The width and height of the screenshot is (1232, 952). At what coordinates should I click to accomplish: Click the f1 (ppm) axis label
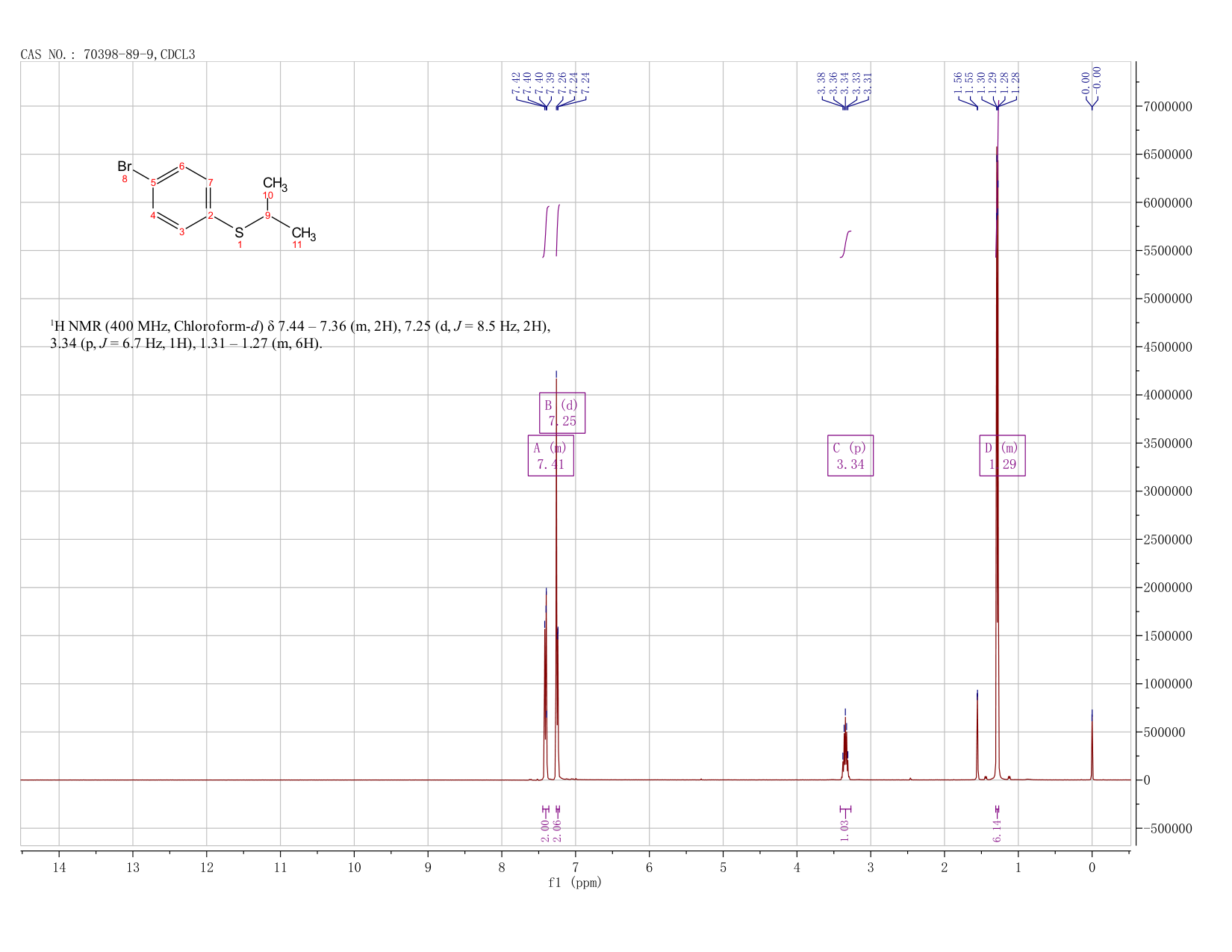[575, 883]
